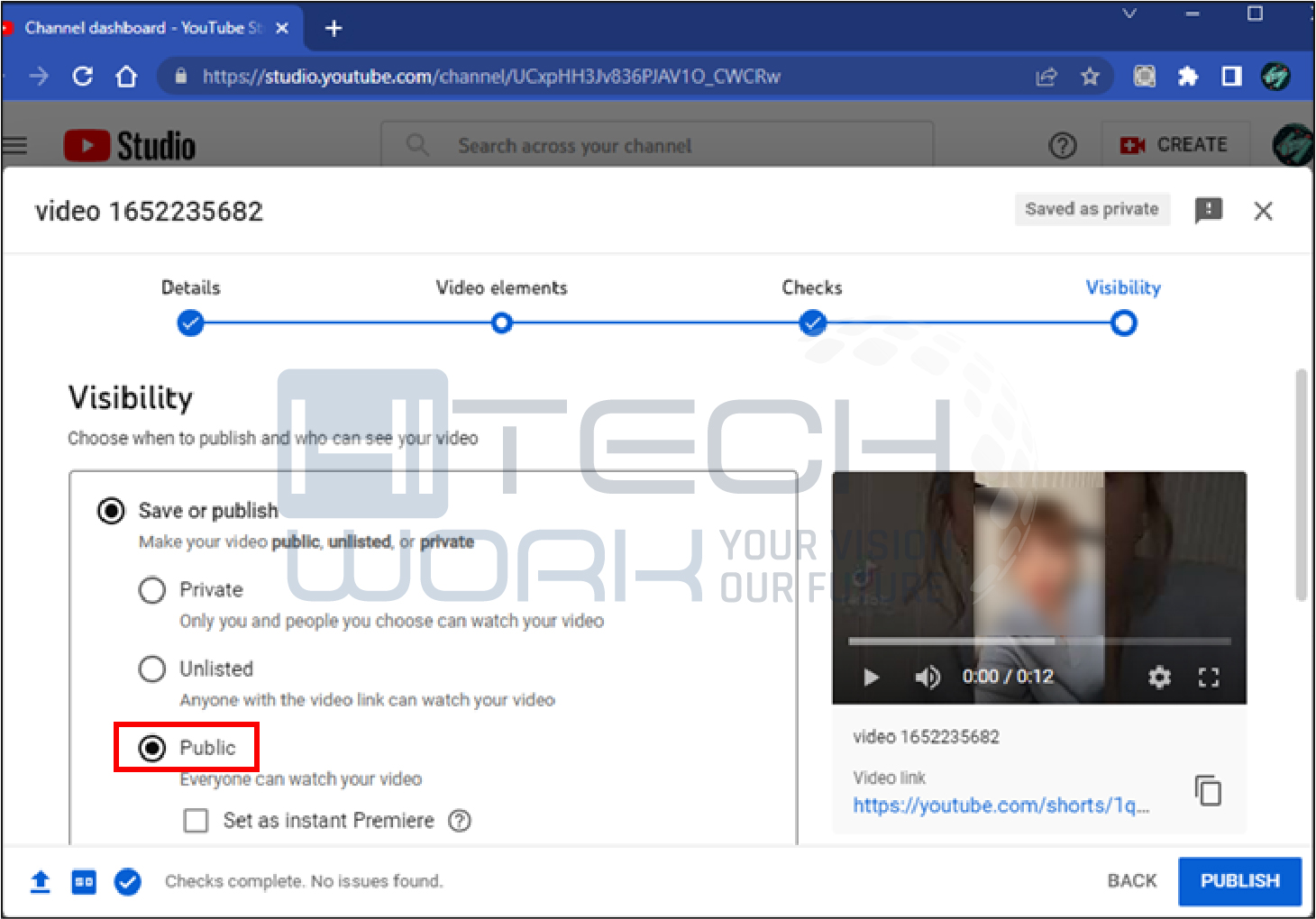Viewport: 1316px width, 919px height.
Task: Play the video preview
Action: point(871,677)
